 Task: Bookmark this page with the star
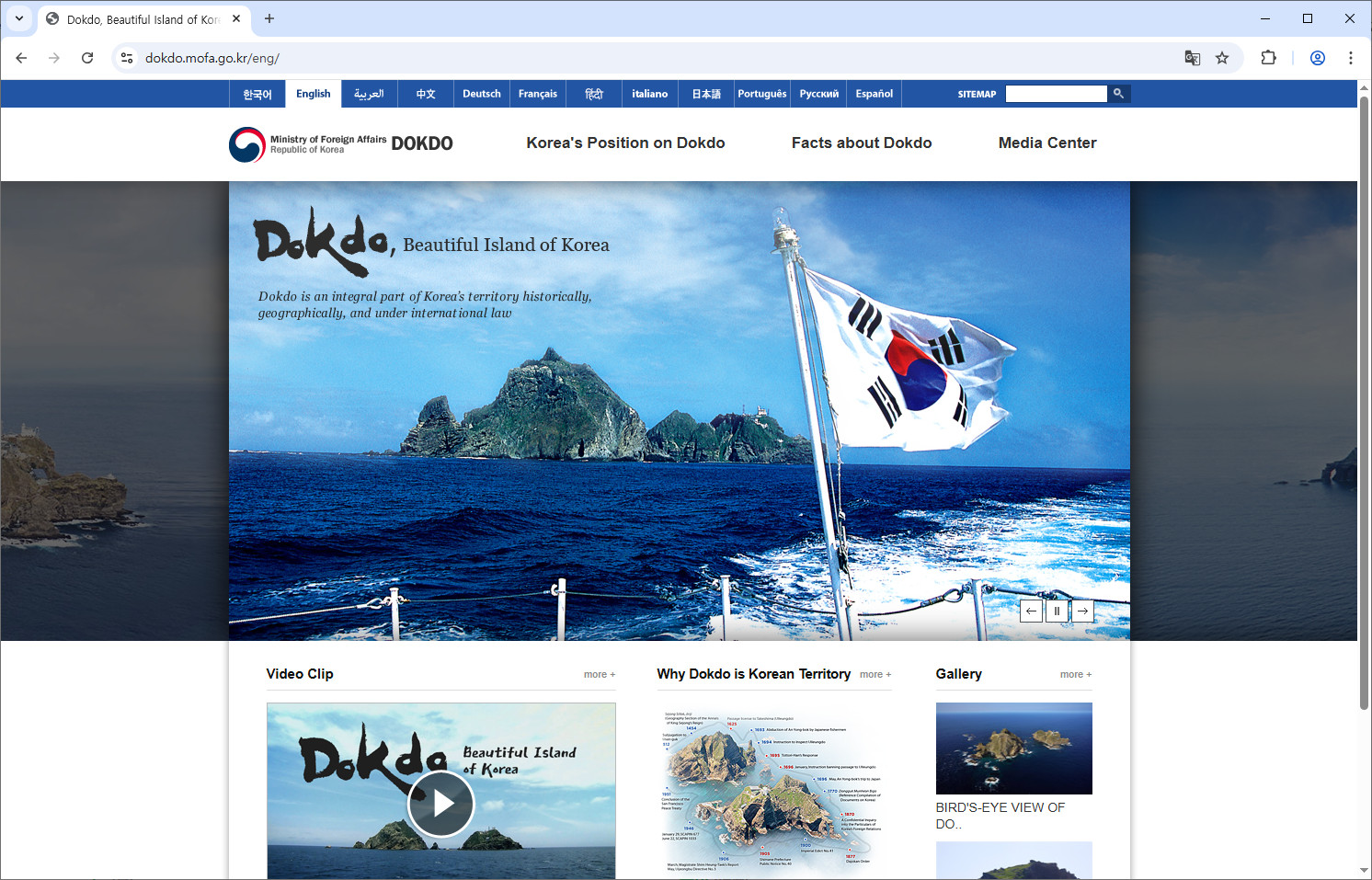coord(1222,58)
